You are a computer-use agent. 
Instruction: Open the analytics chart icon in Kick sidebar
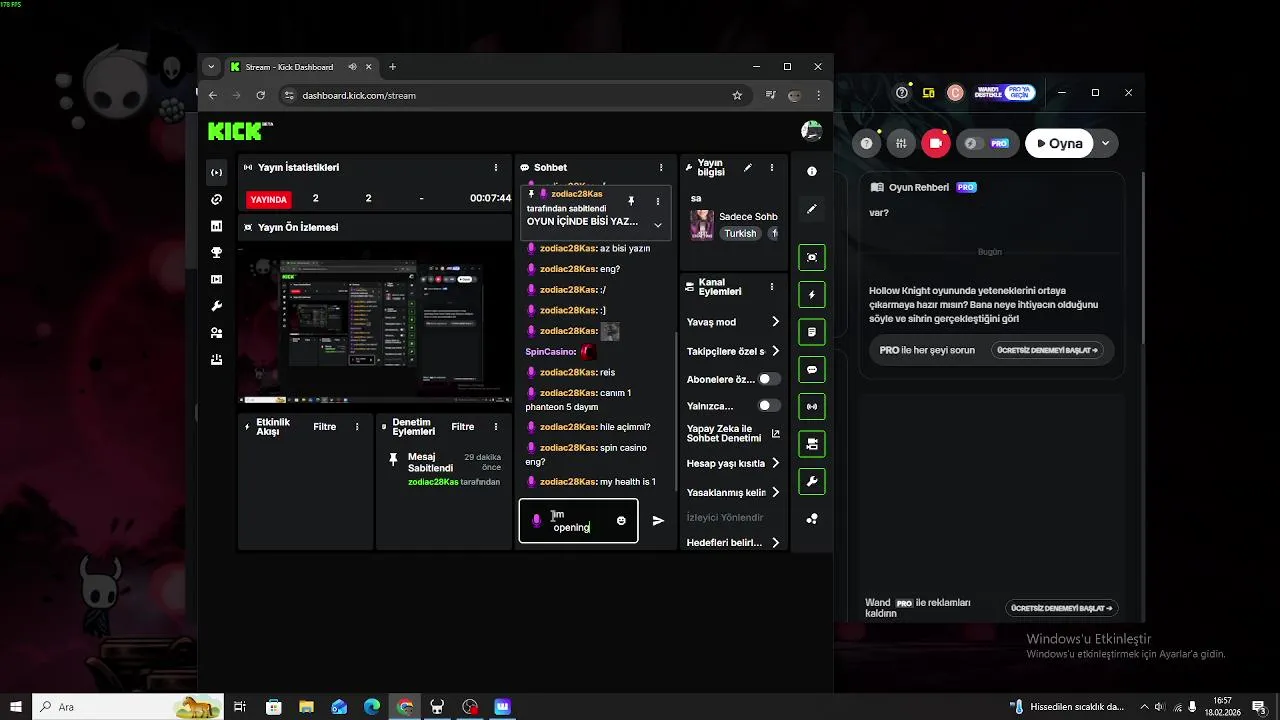click(216, 226)
